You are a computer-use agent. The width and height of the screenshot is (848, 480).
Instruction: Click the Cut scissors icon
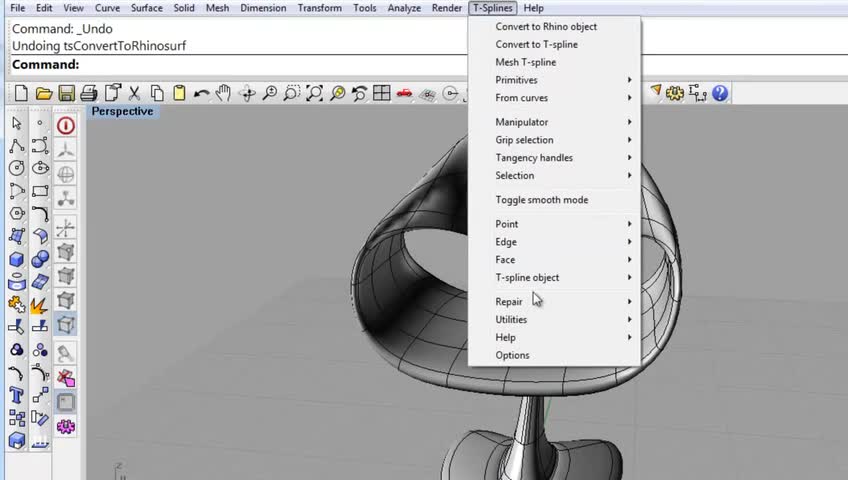(x=134, y=93)
